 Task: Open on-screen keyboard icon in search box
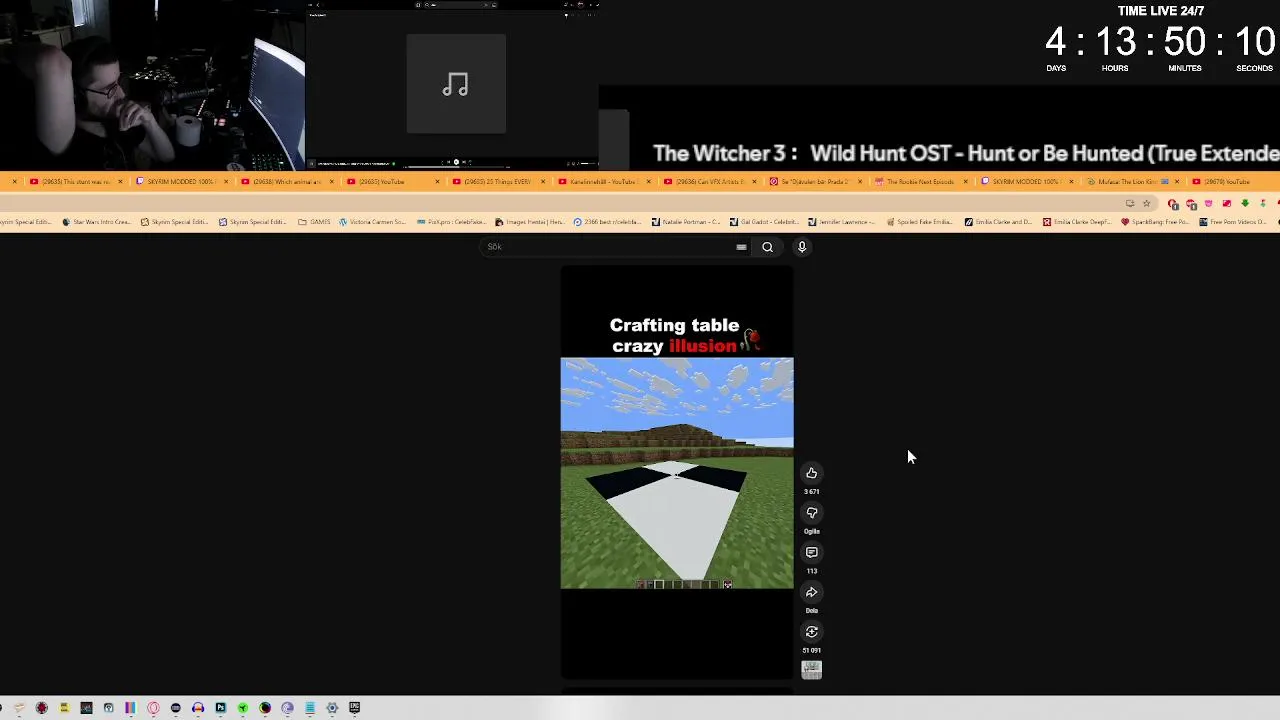(x=741, y=247)
